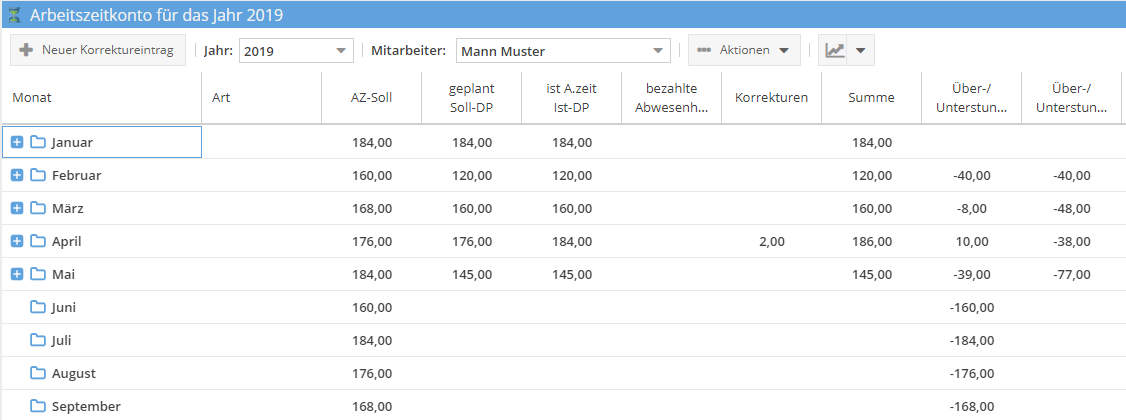The width and height of the screenshot is (1126, 420).
Task: Click the September folder icon
Action: tap(38, 406)
